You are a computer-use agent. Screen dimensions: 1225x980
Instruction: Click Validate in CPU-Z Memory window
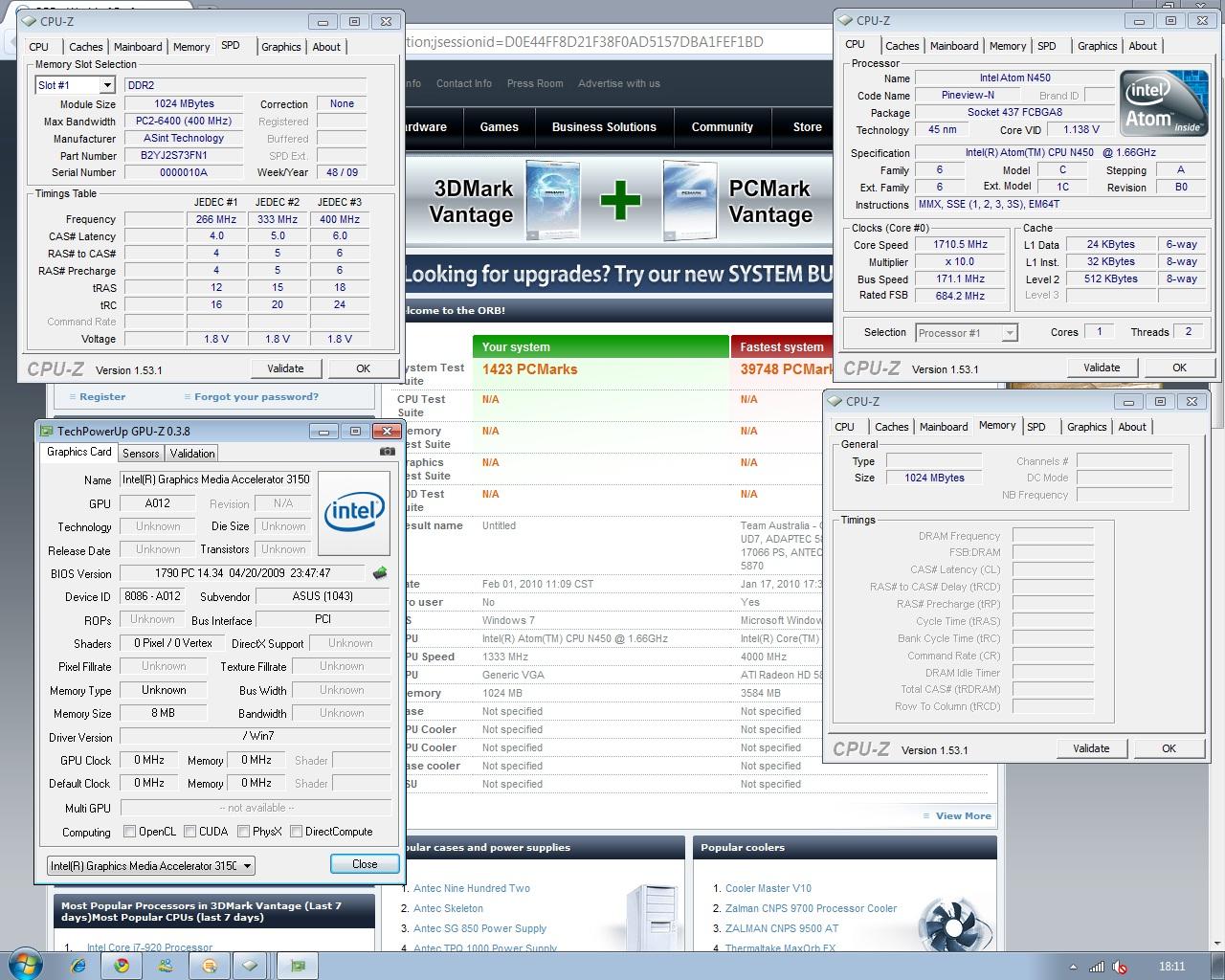(x=1091, y=748)
